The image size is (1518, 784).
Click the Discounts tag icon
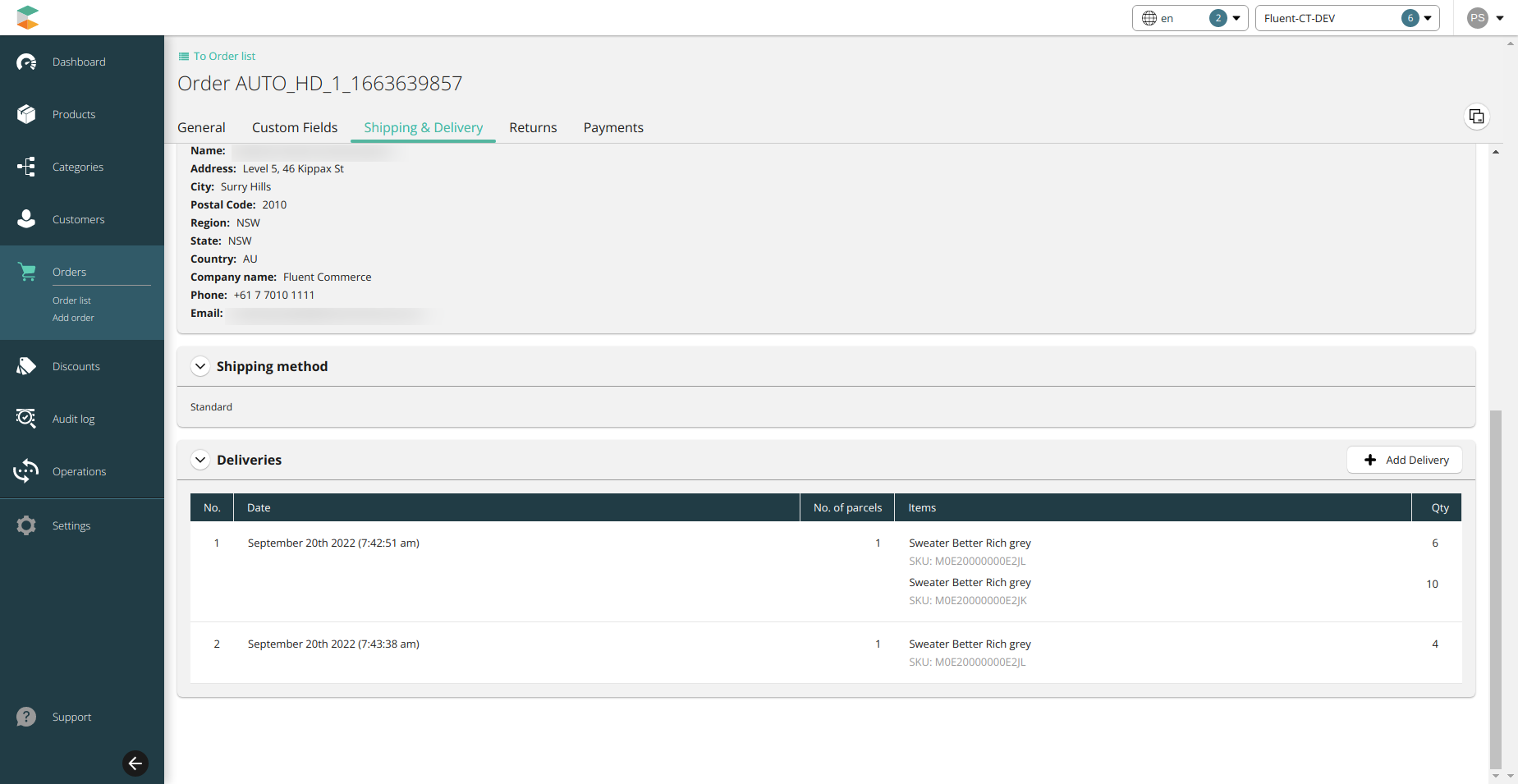coord(26,366)
